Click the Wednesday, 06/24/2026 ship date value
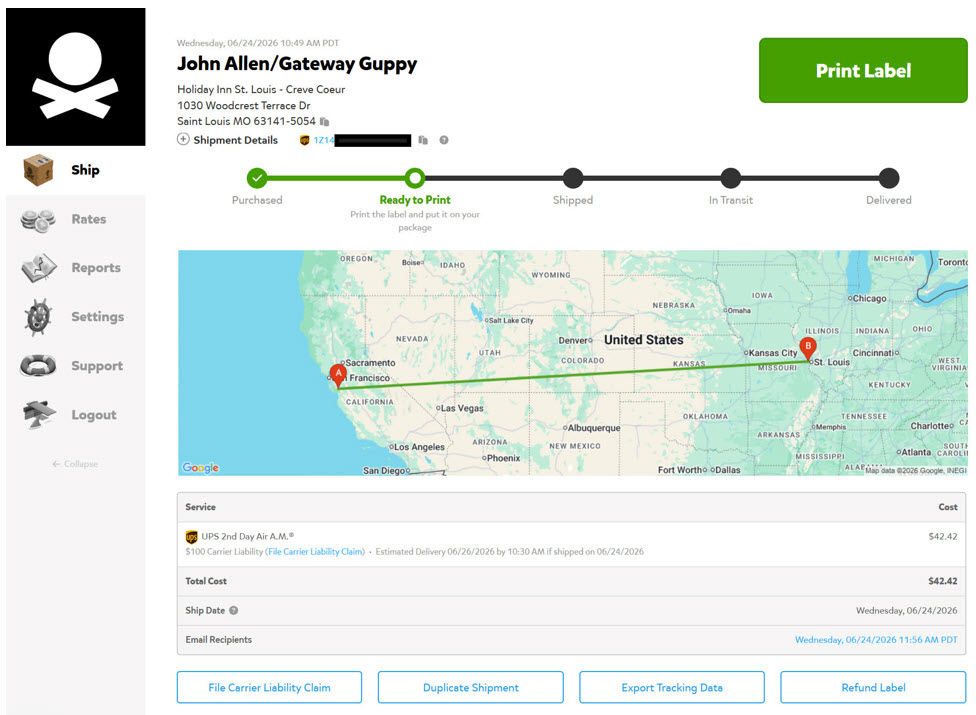976x715 pixels. pyautogui.click(x=906, y=610)
